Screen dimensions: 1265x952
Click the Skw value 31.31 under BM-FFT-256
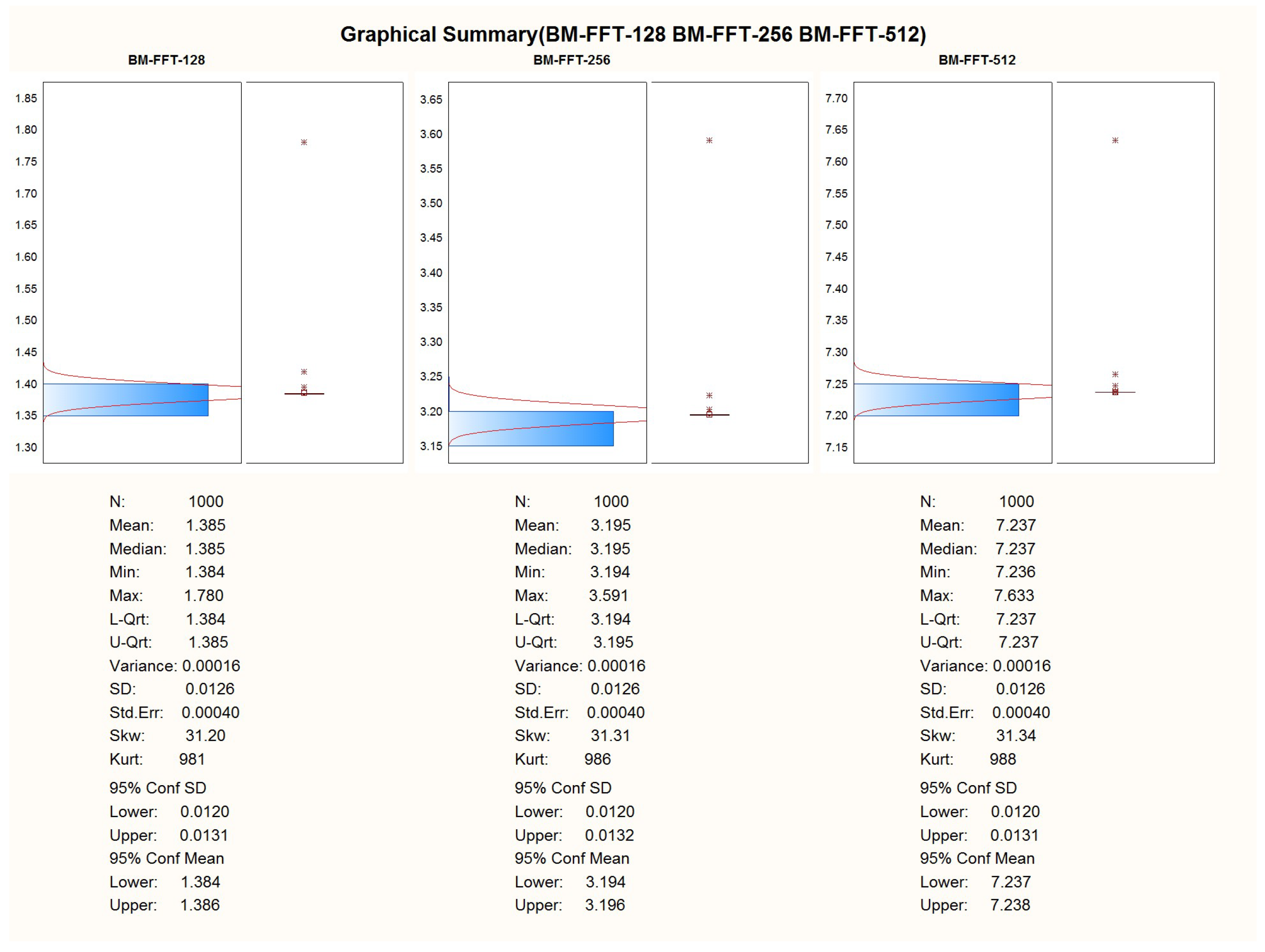click(610, 736)
